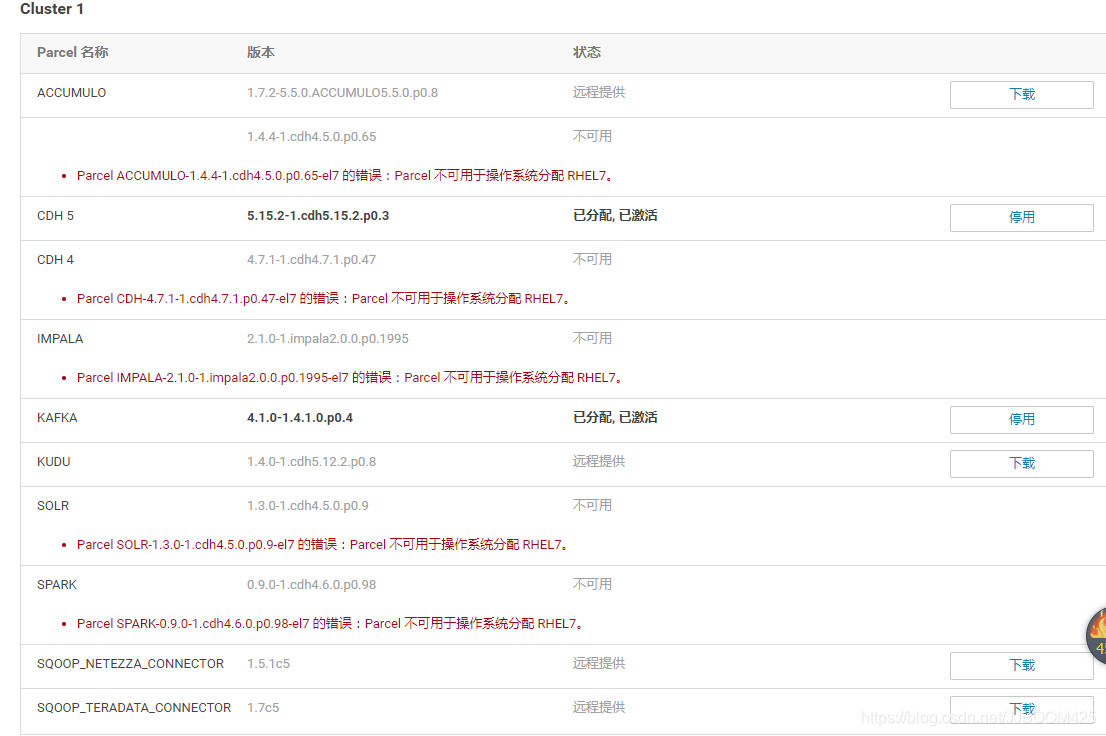Click the '版本' column header
The image size is (1106, 736).
click(x=260, y=52)
